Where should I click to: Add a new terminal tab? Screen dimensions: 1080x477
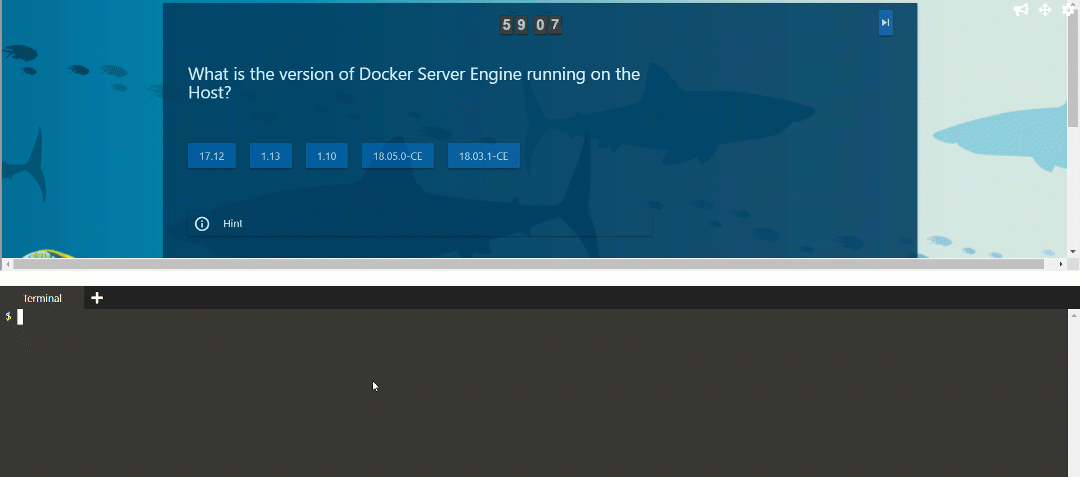click(97, 298)
